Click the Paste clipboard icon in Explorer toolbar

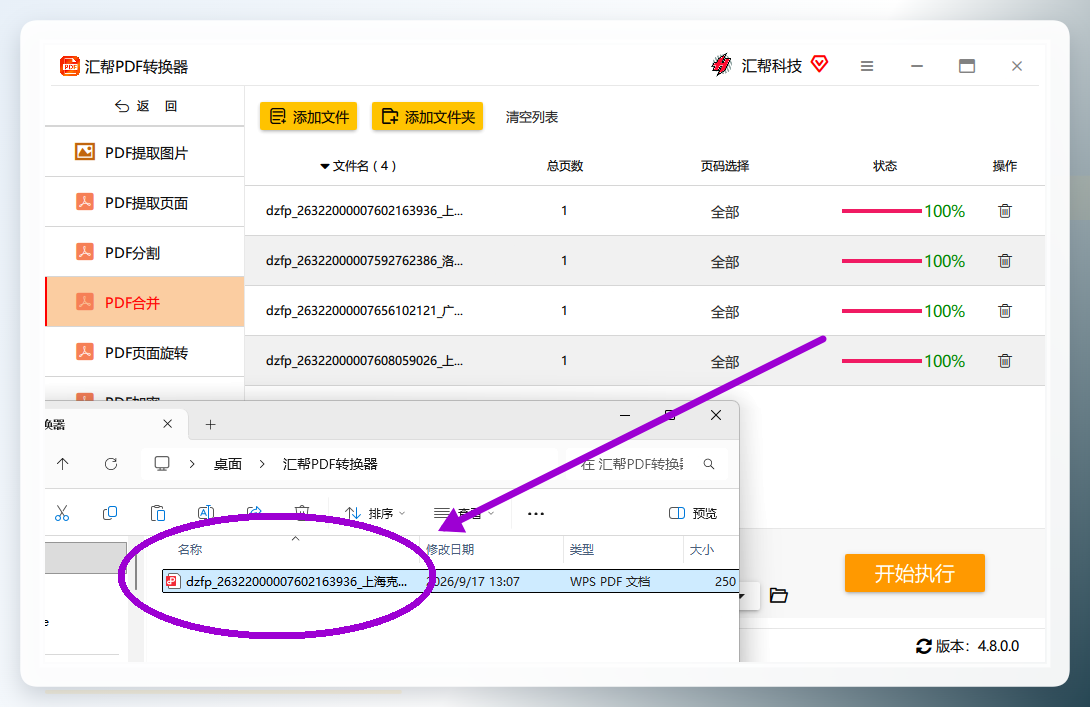coord(158,513)
